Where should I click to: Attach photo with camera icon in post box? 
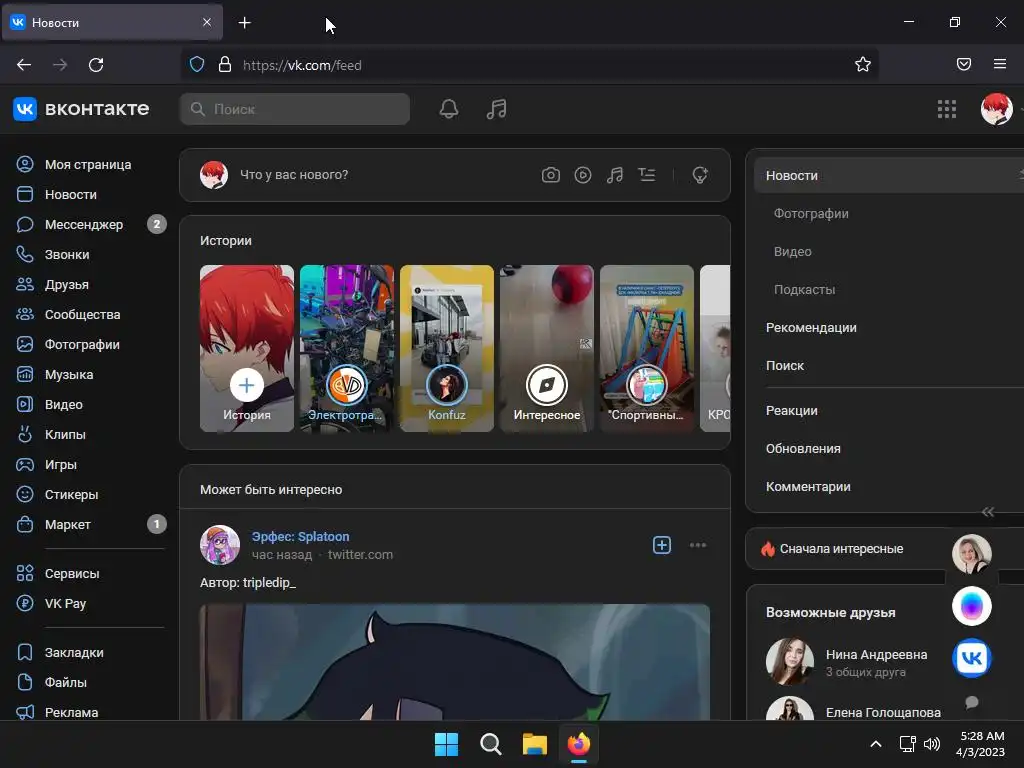click(551, 175)
